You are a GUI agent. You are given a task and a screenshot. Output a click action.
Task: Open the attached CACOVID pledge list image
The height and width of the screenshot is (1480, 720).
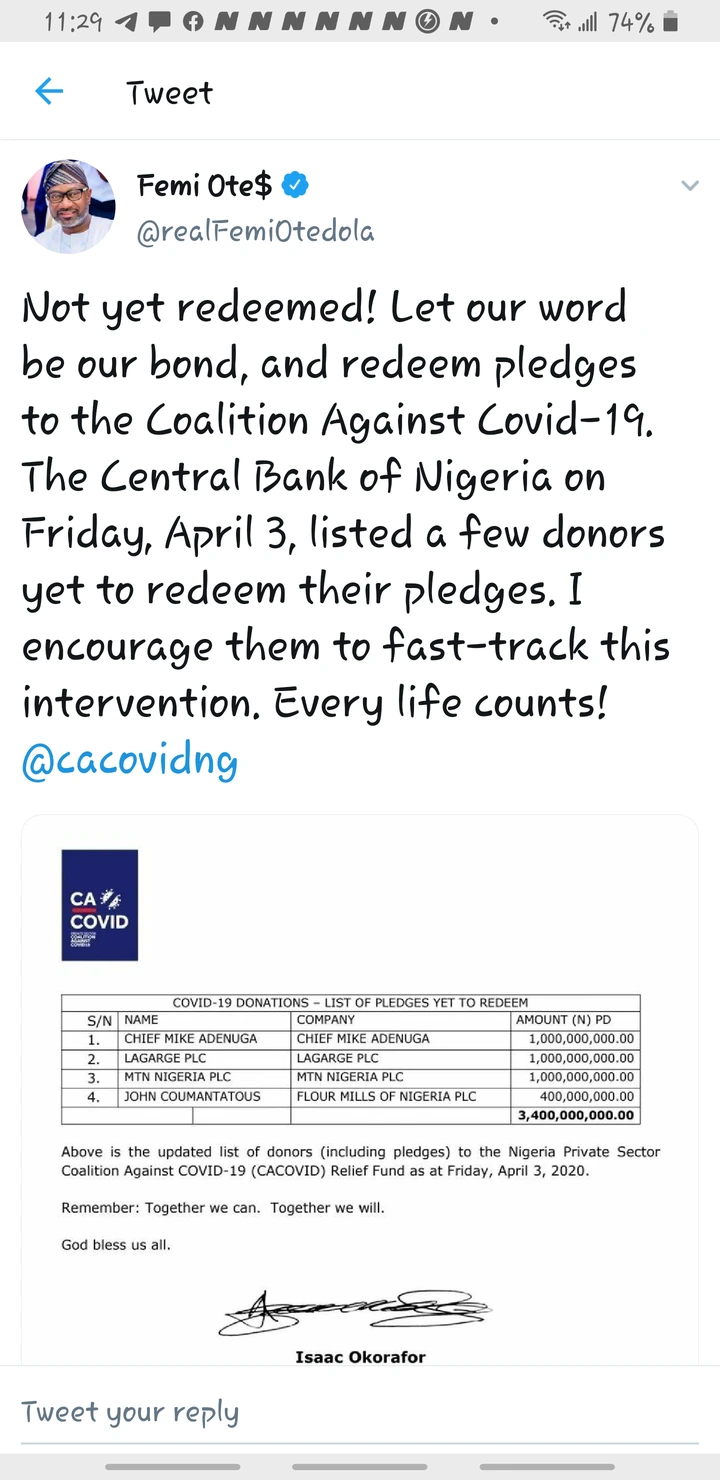click(360, 1090)
